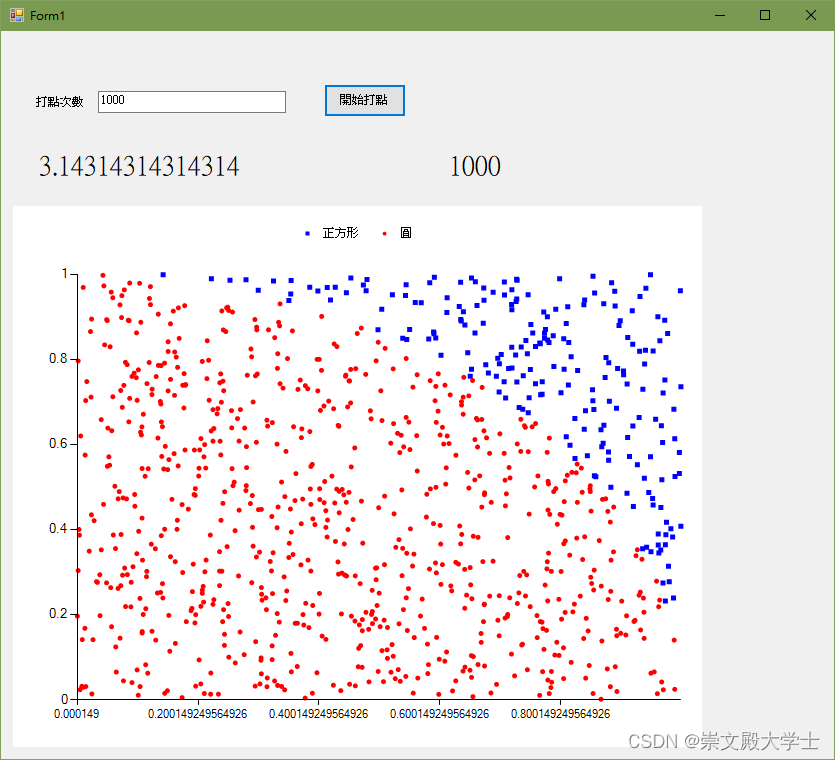This screenshot has width=835, height=760.
Task: Click the blue 正方形 legend marker
Action: coord(307,233)
